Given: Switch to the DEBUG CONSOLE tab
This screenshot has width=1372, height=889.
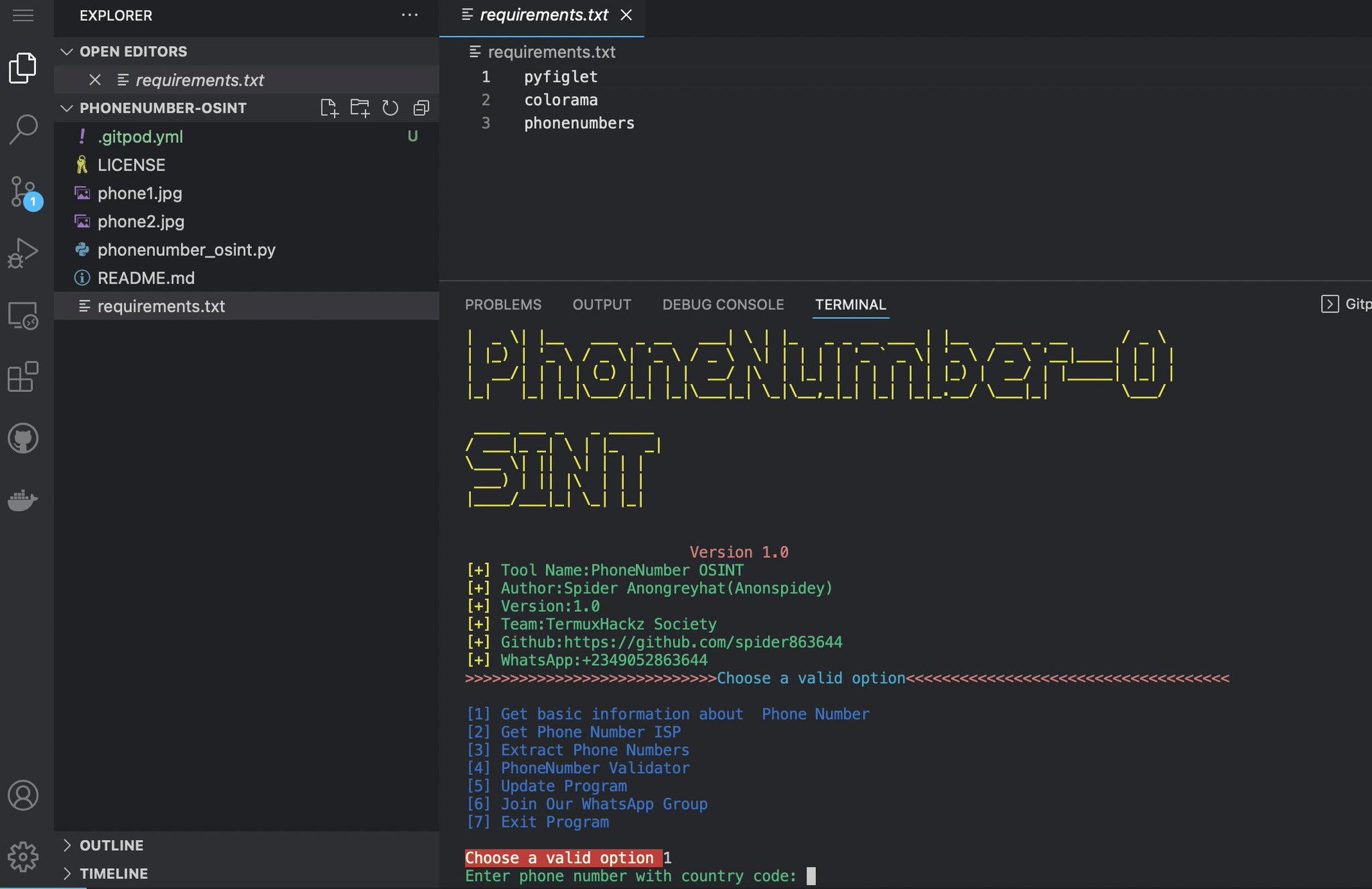Looking at the screenshot, I should tap(723, 304).
